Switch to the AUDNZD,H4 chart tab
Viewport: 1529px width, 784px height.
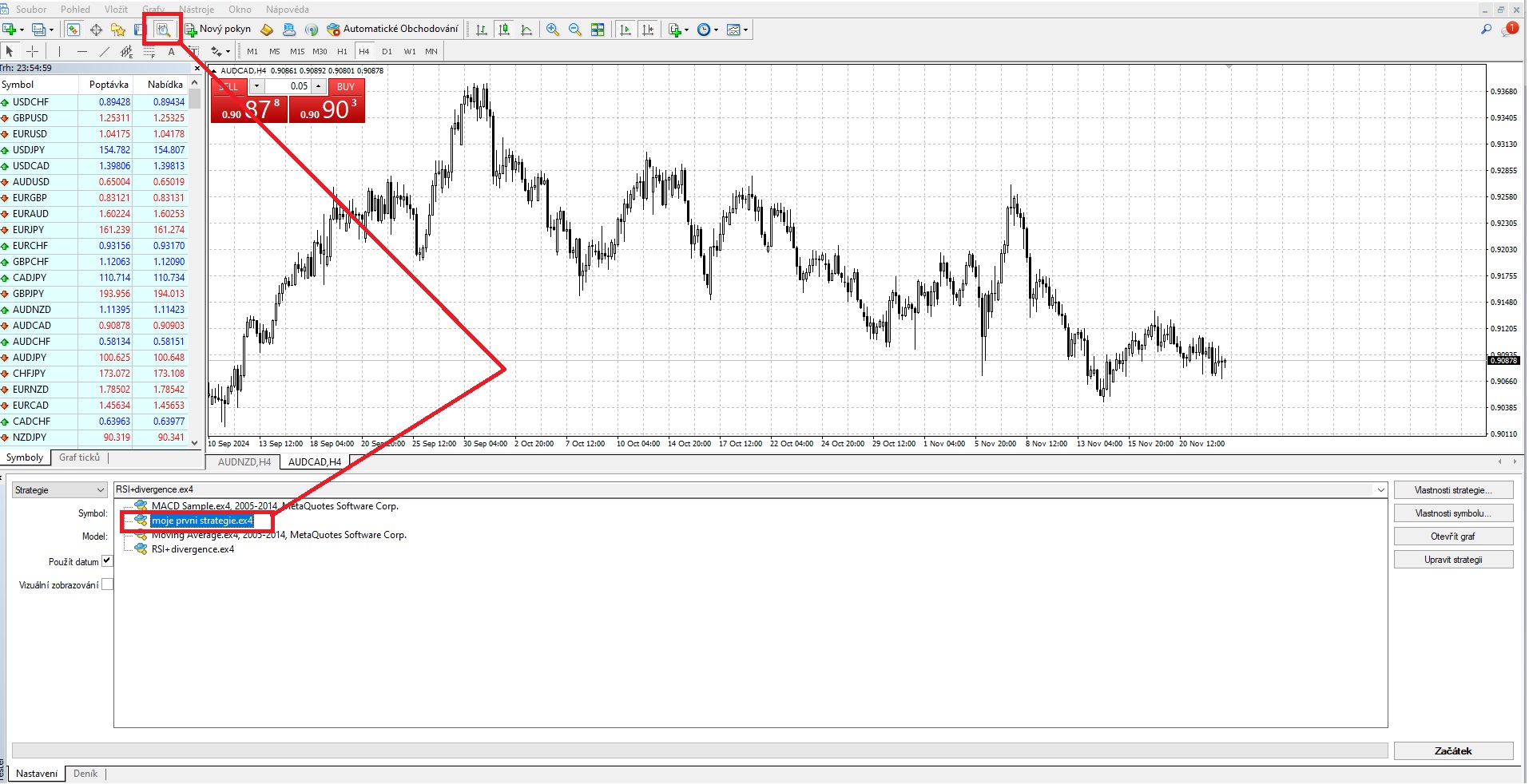pos(244,462)
